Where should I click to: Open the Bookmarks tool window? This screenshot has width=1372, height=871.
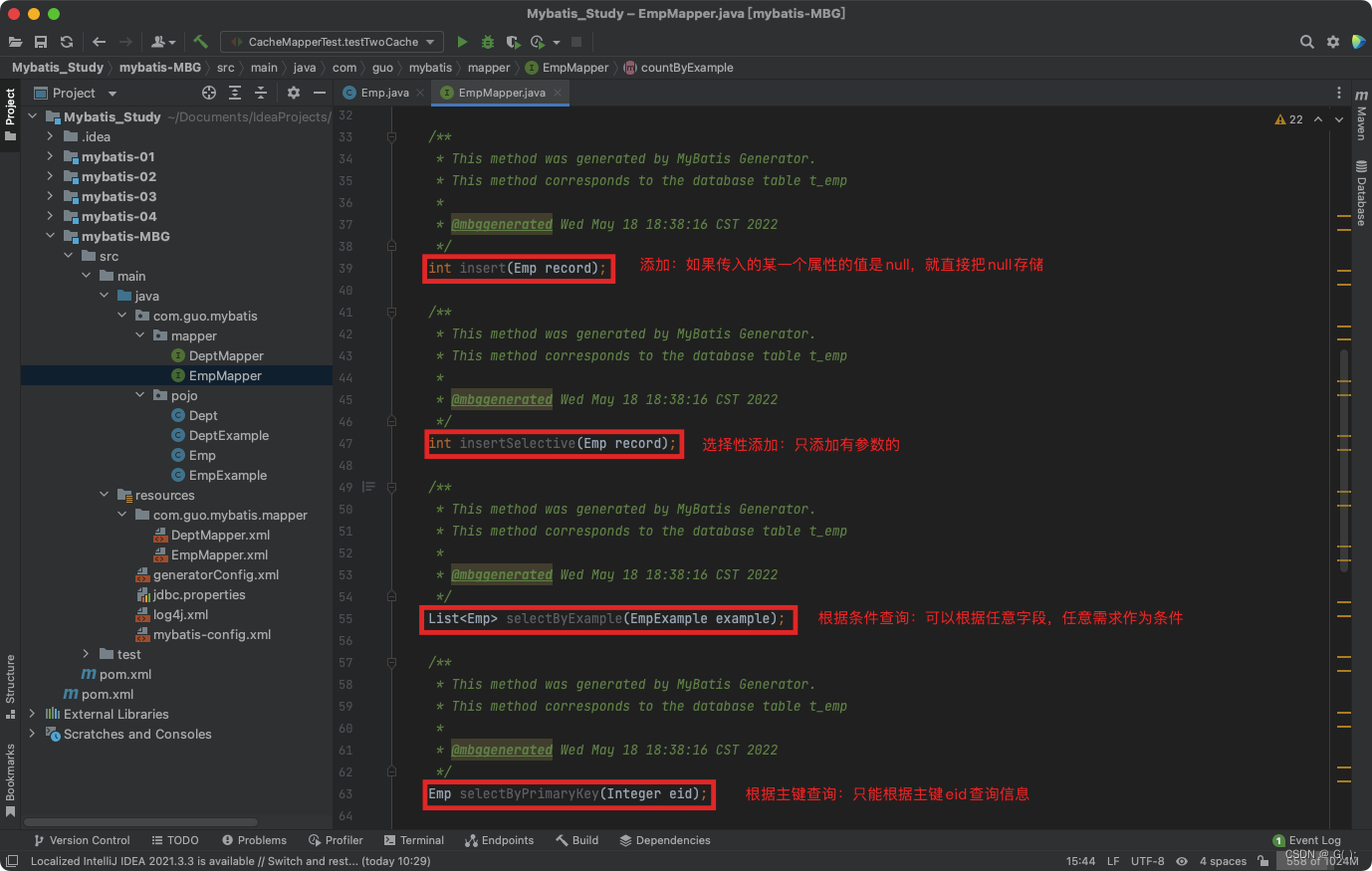[x=10, y=780]
